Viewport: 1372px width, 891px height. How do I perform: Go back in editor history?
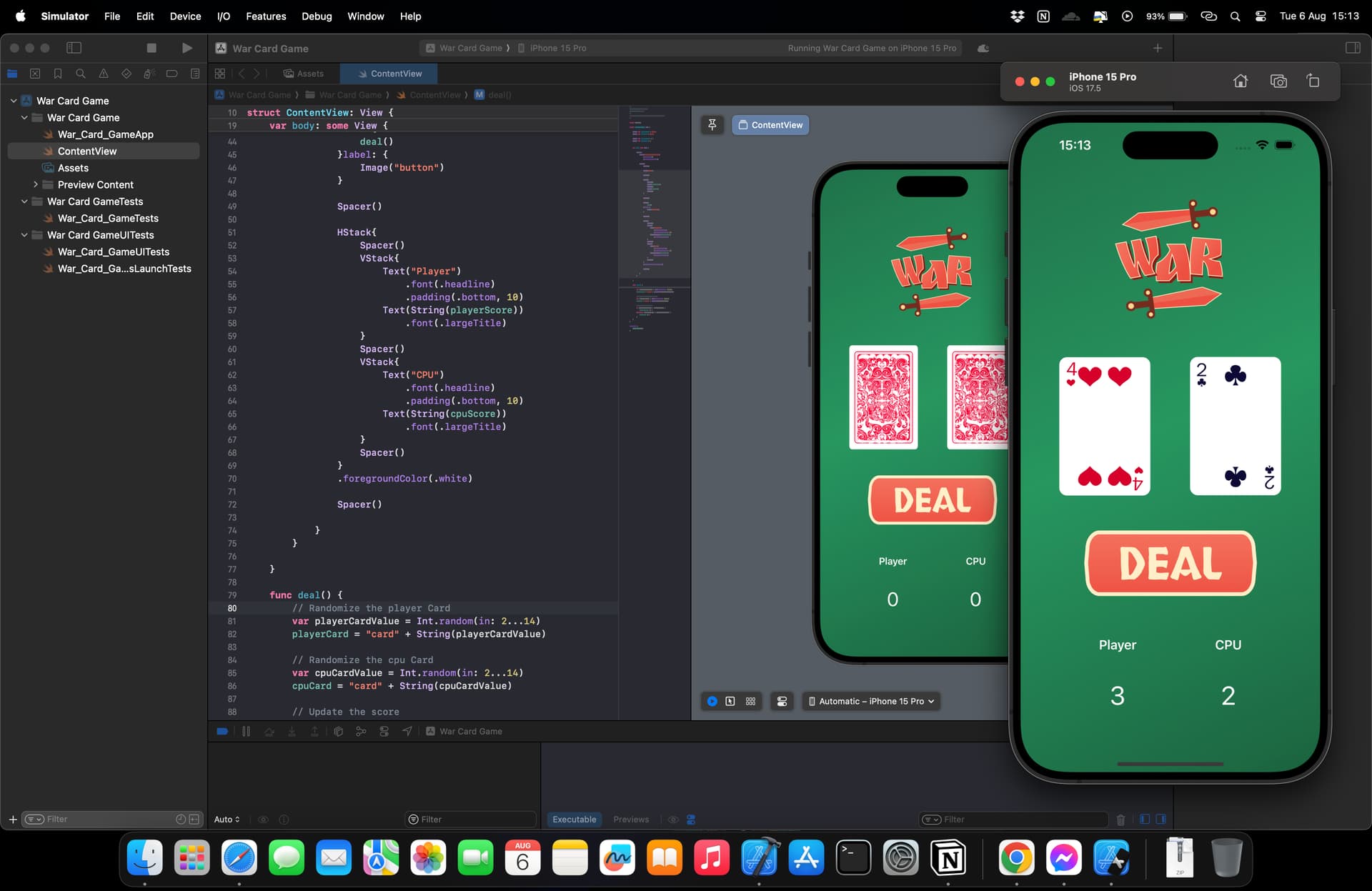[242, 74]
